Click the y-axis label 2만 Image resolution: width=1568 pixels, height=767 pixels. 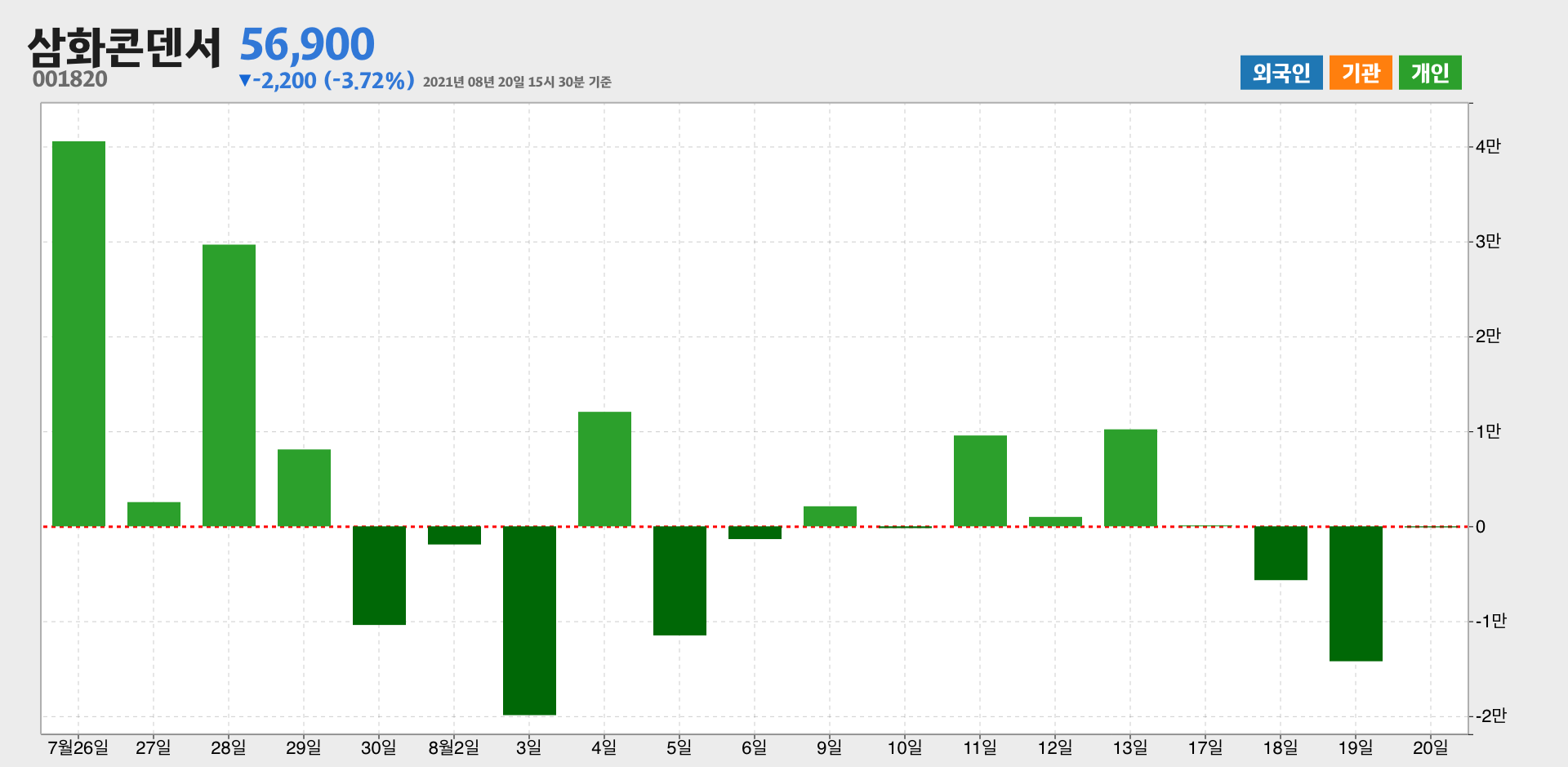1488,336
